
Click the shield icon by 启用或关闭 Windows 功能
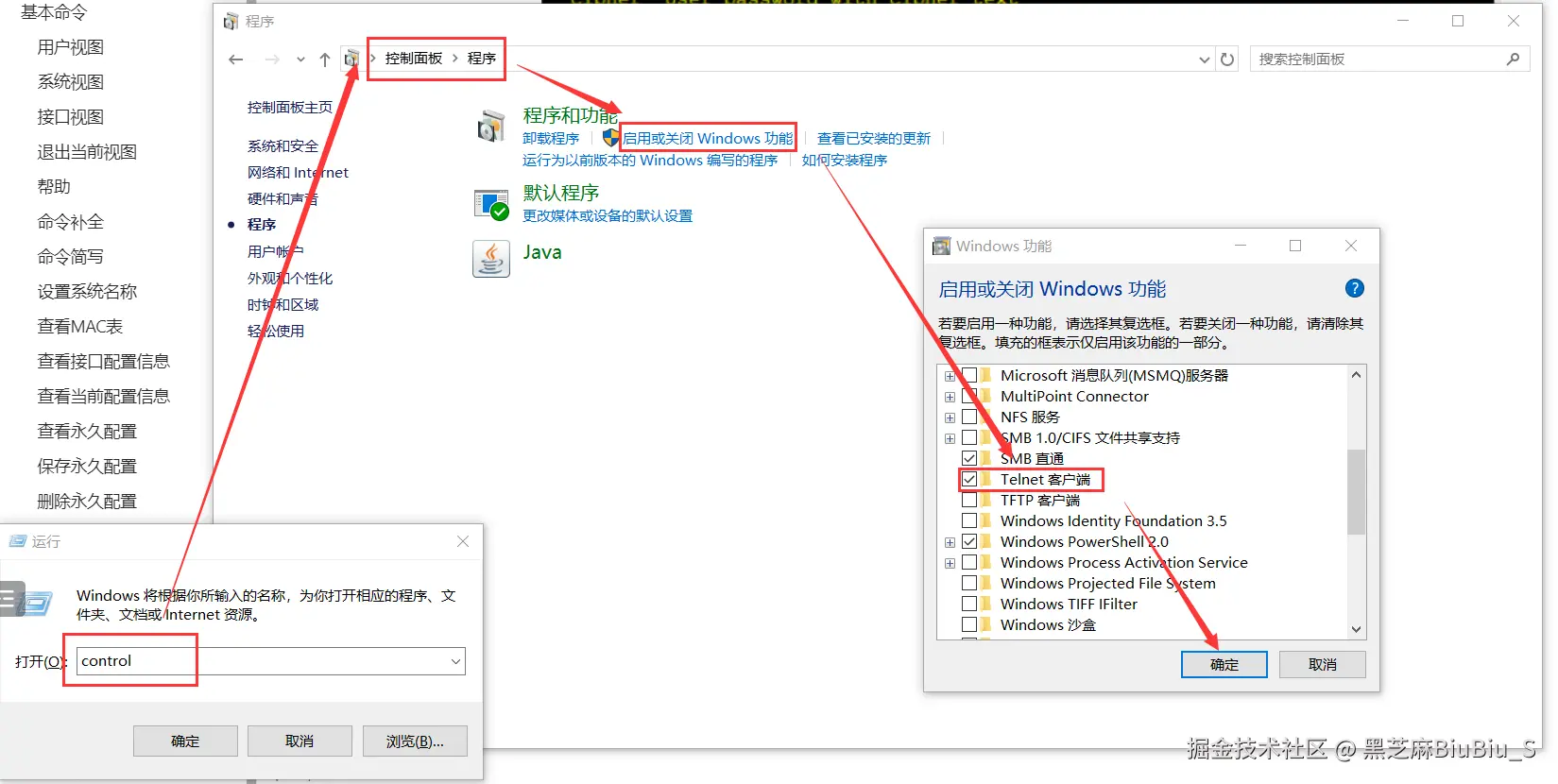pos(611,138)
